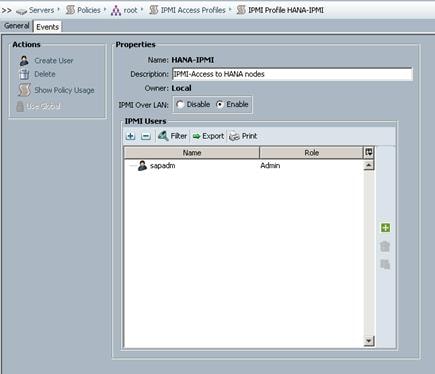Viewport: 435px width, 374px height.
Task: Click the >> breadcrumb expander
Action: 7,10
